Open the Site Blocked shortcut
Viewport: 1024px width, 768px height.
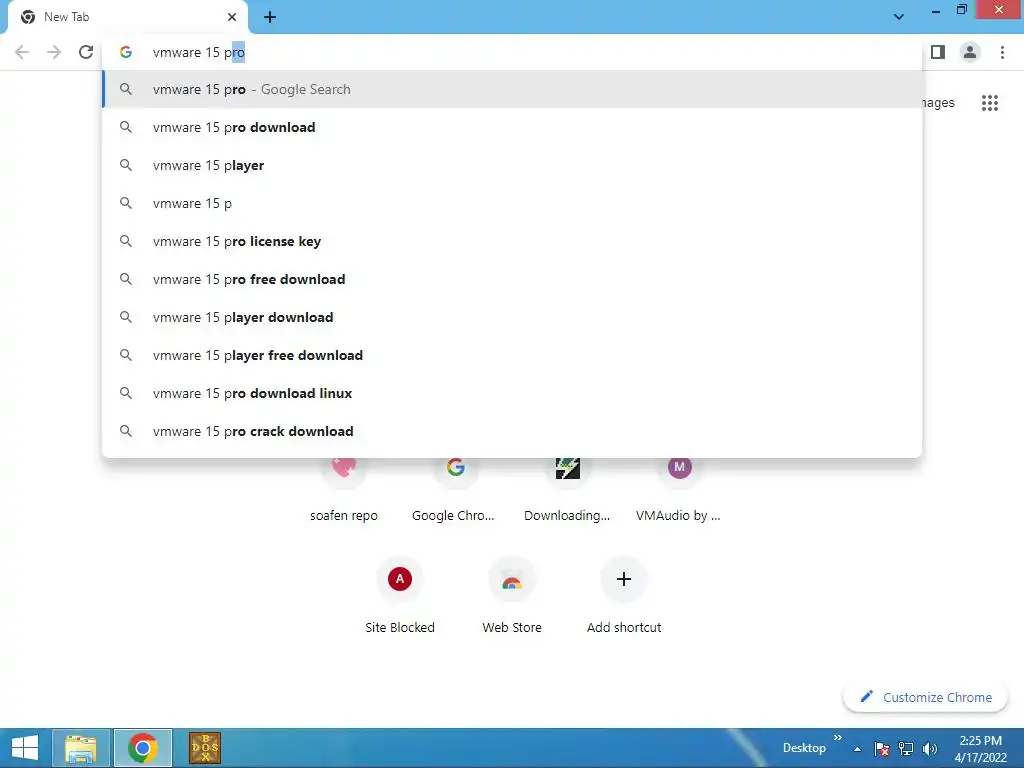(x=400, y=595)
